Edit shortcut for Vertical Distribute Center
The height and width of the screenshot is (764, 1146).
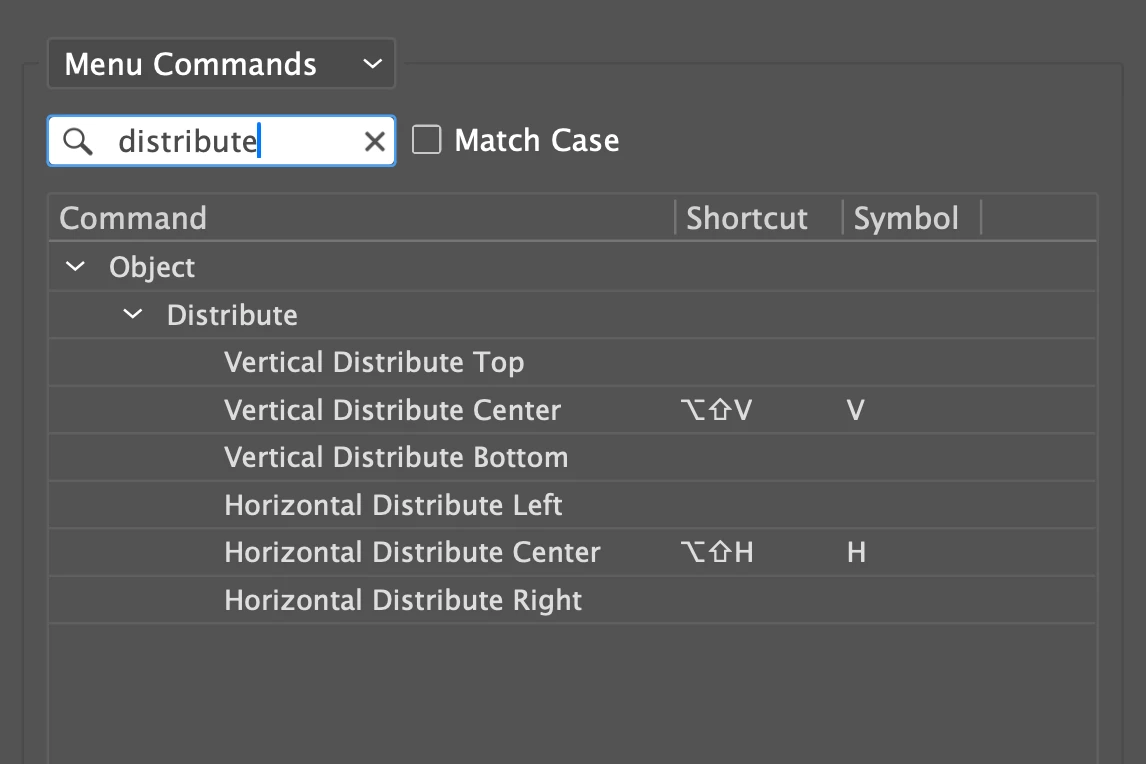coord(716,410)
